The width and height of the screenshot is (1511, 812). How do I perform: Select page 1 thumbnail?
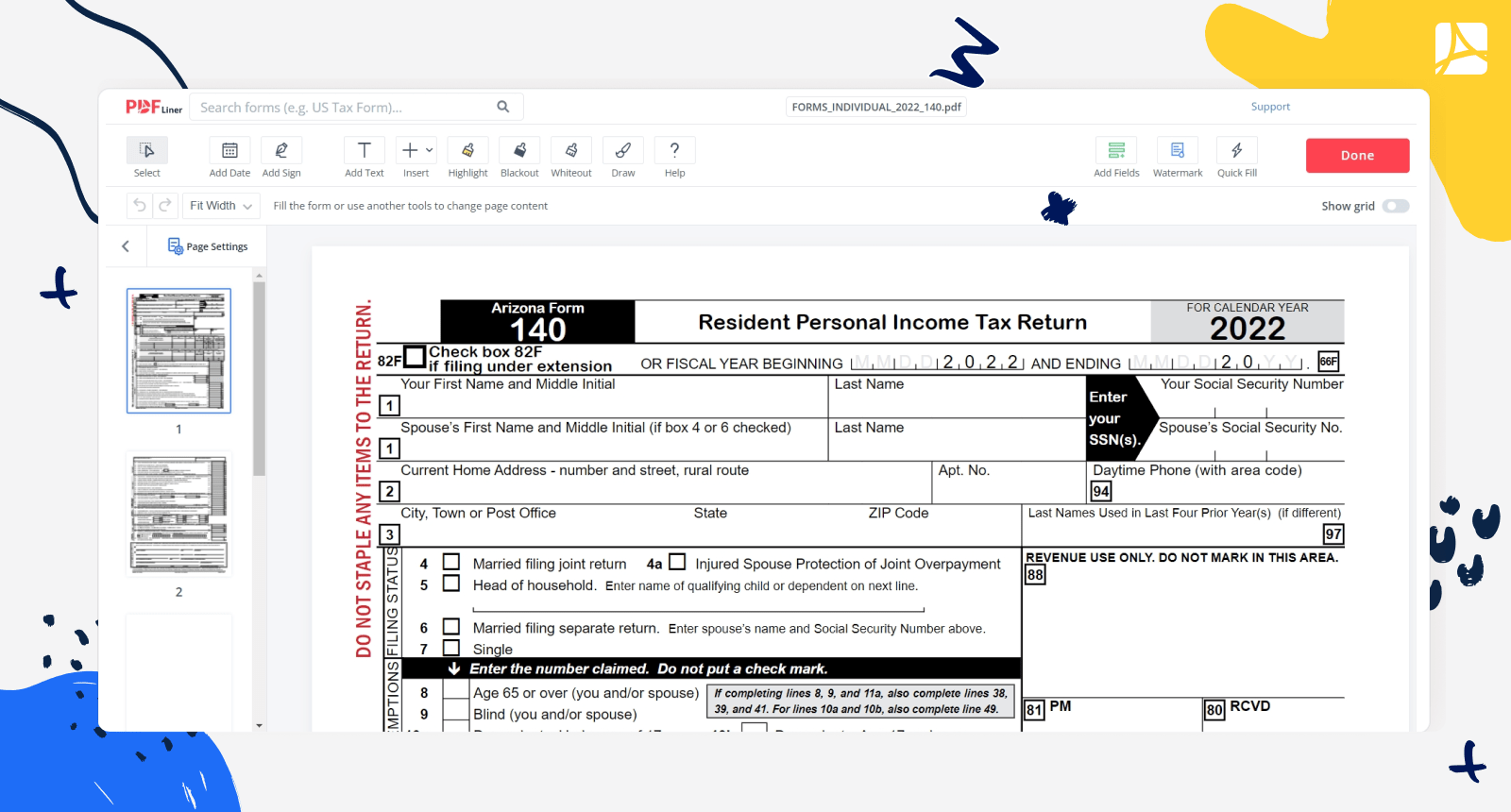(x=178, y=351)
